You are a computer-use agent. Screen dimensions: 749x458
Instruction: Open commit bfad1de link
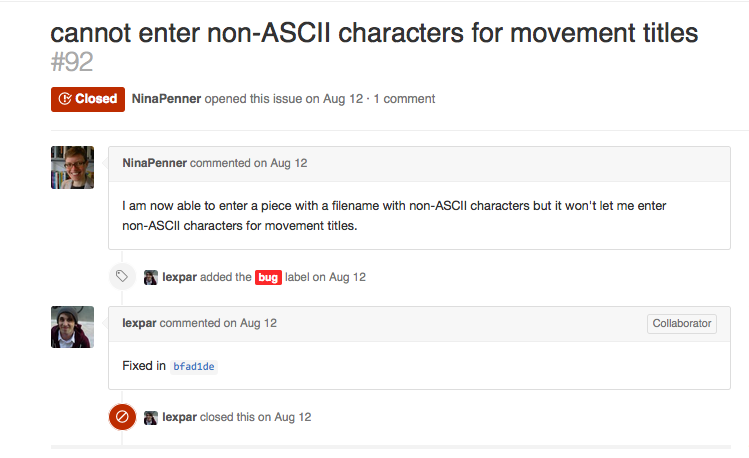[x=194, y=367]
